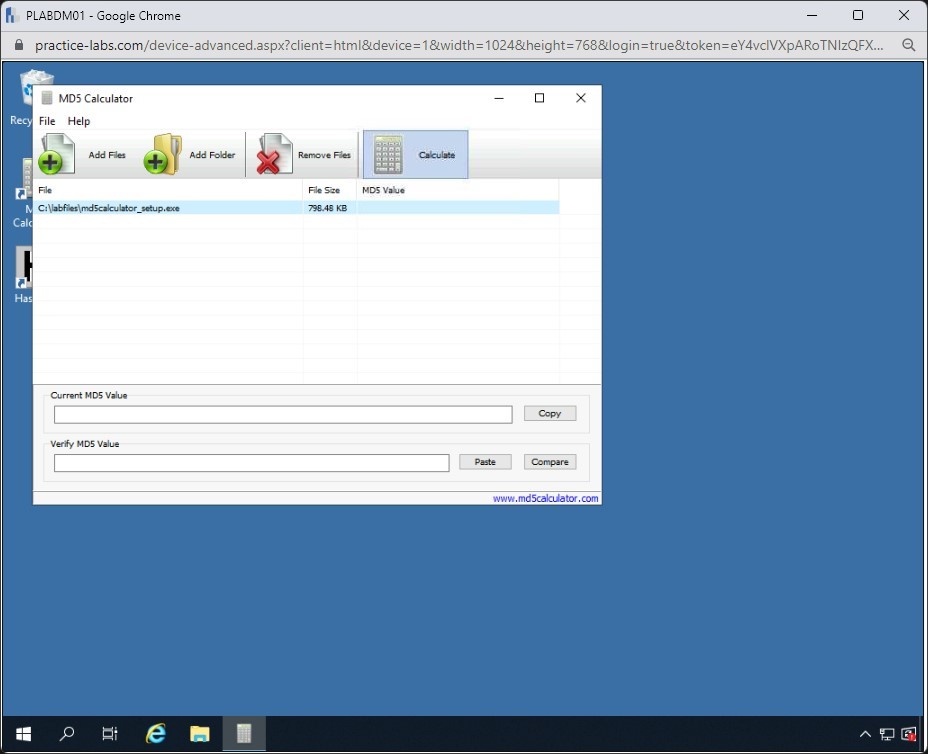Image resolution: width=928 pixels, height=754 pixels.
Task: Open the Help menu
Action: click(79, 121)
